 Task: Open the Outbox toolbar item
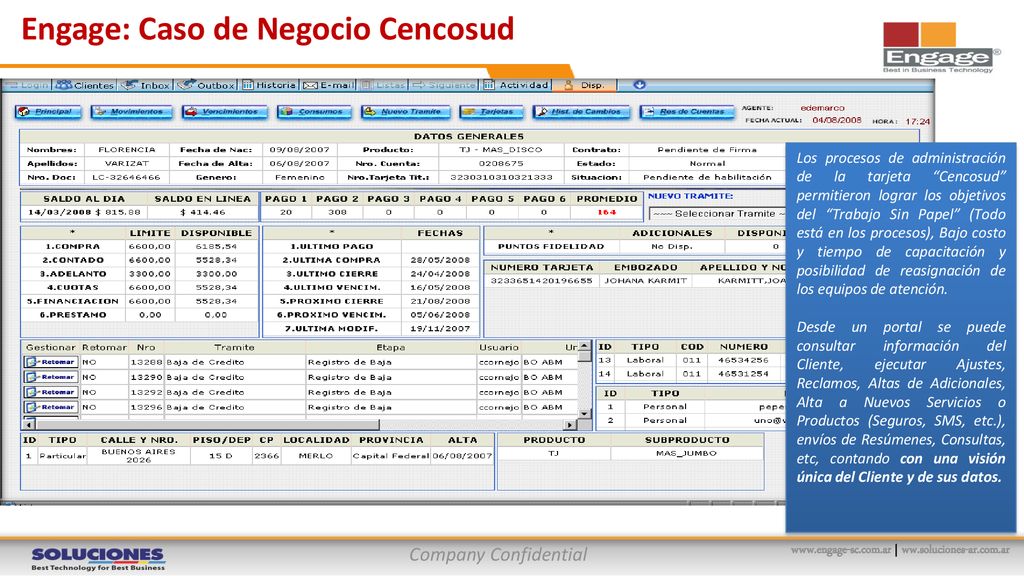pos(206,85)
